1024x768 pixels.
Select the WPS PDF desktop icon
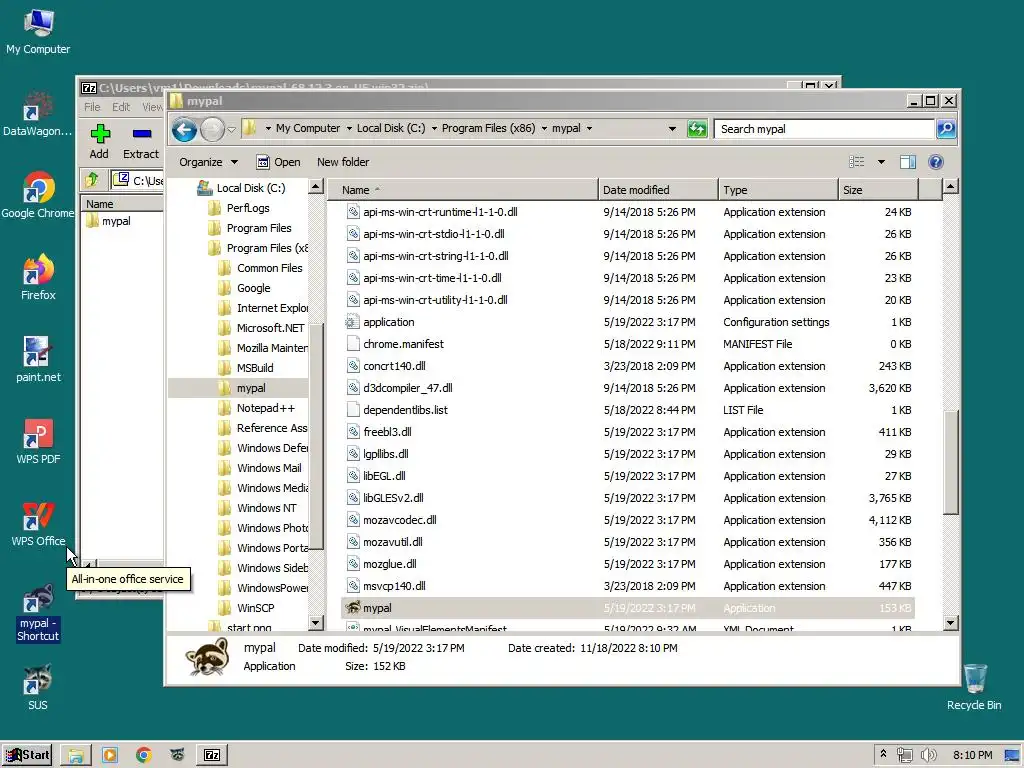(38, 441)
